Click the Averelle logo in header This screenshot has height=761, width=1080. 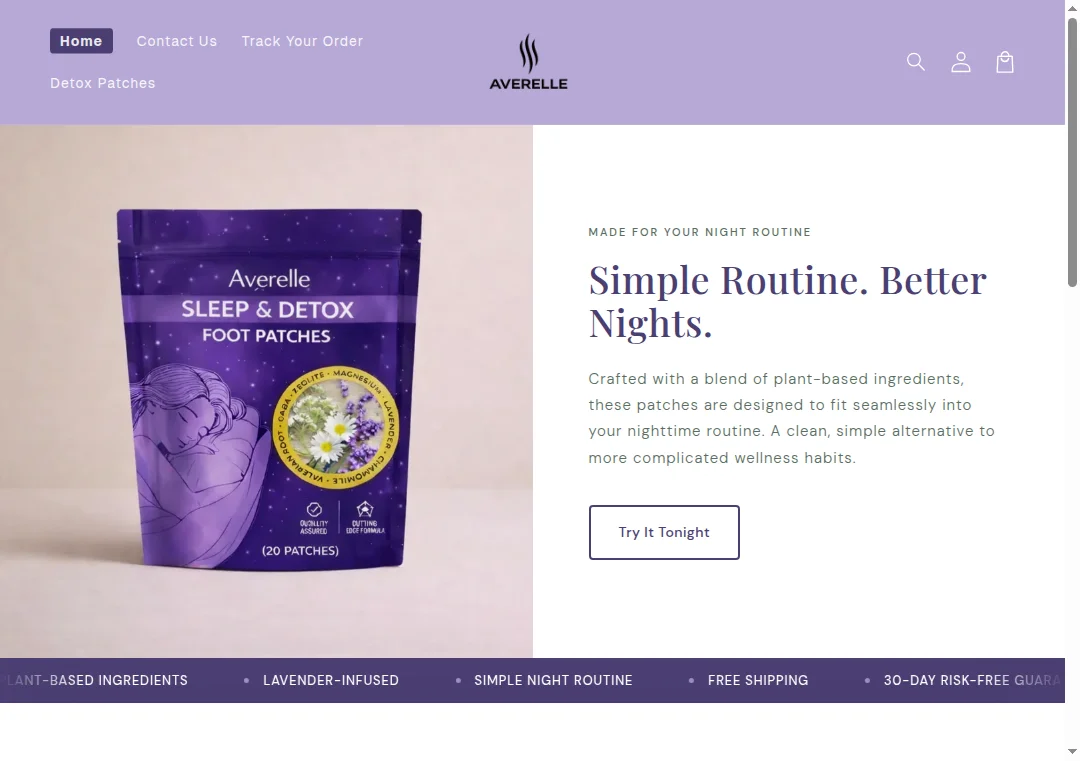coord(528,62)
